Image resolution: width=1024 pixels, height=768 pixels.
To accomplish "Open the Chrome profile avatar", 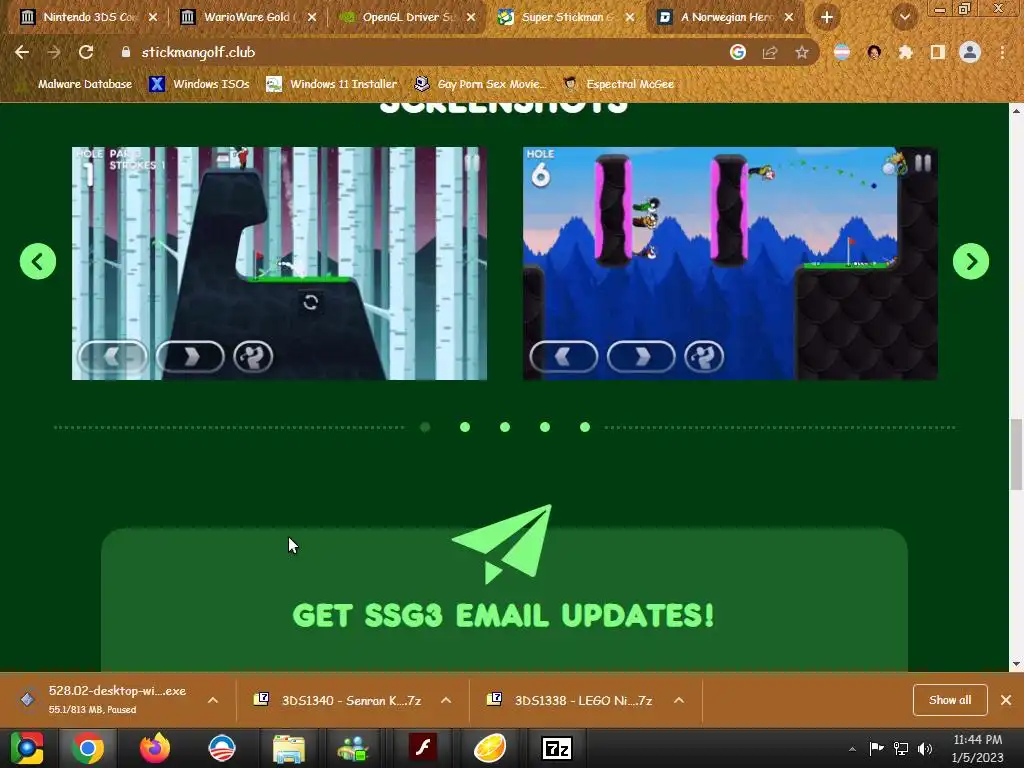I will coord(970,52).
